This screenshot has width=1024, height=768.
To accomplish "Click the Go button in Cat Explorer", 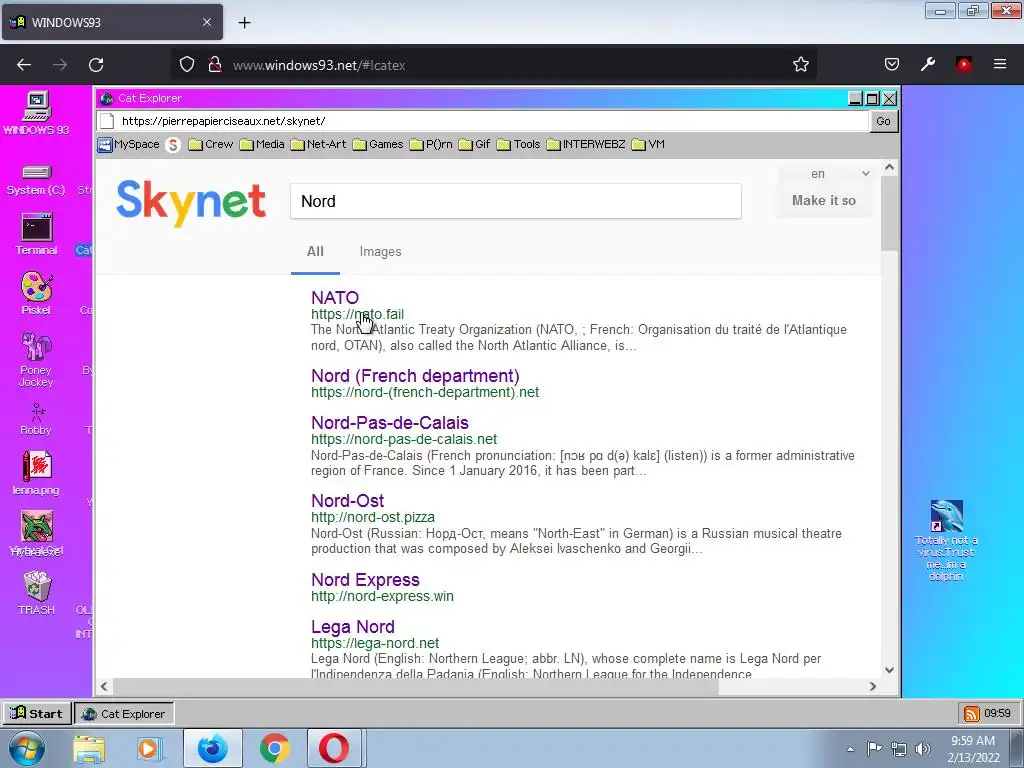I will (884, 121).
